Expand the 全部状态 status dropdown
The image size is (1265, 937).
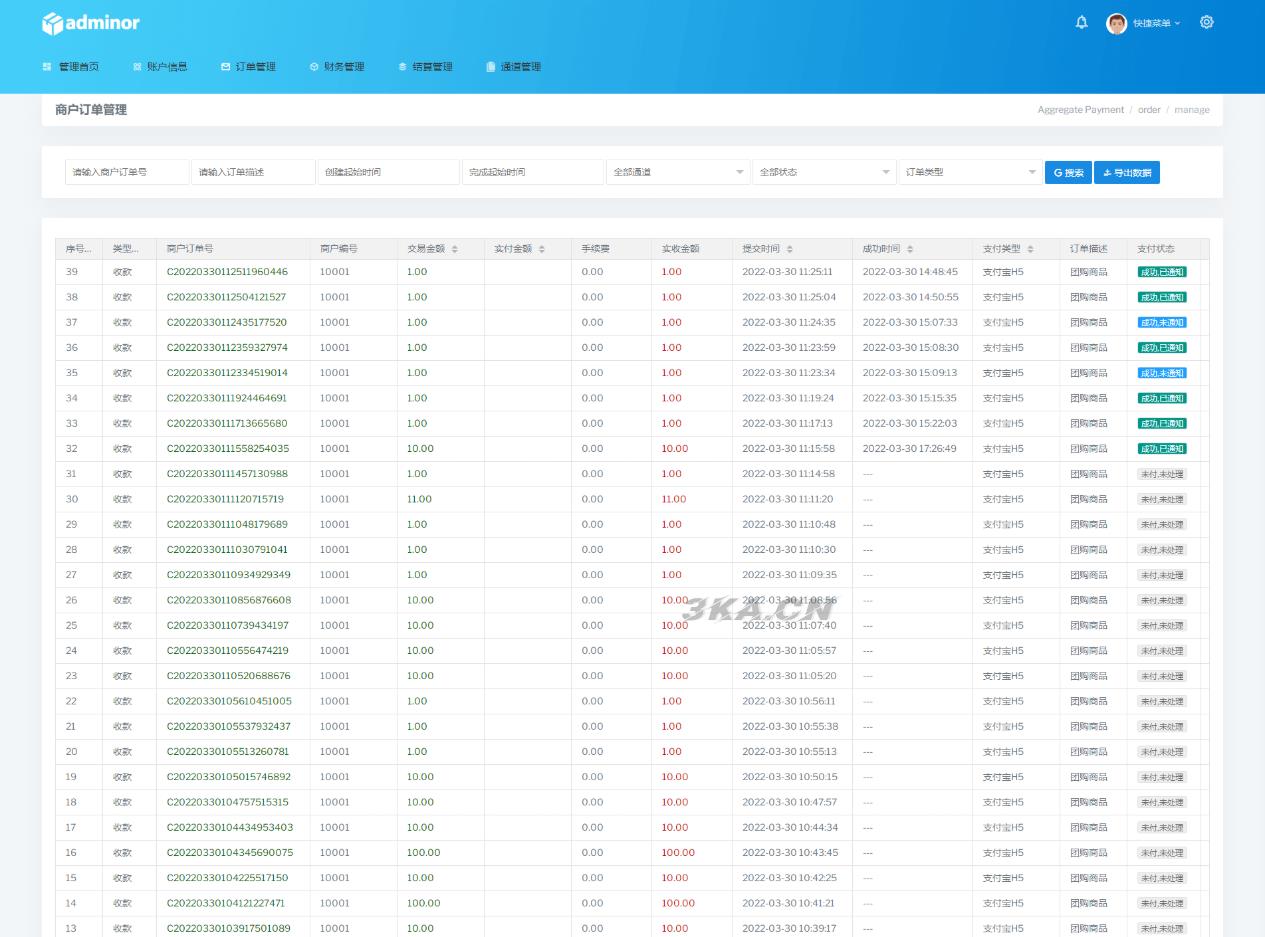click(x=824, y=172)
